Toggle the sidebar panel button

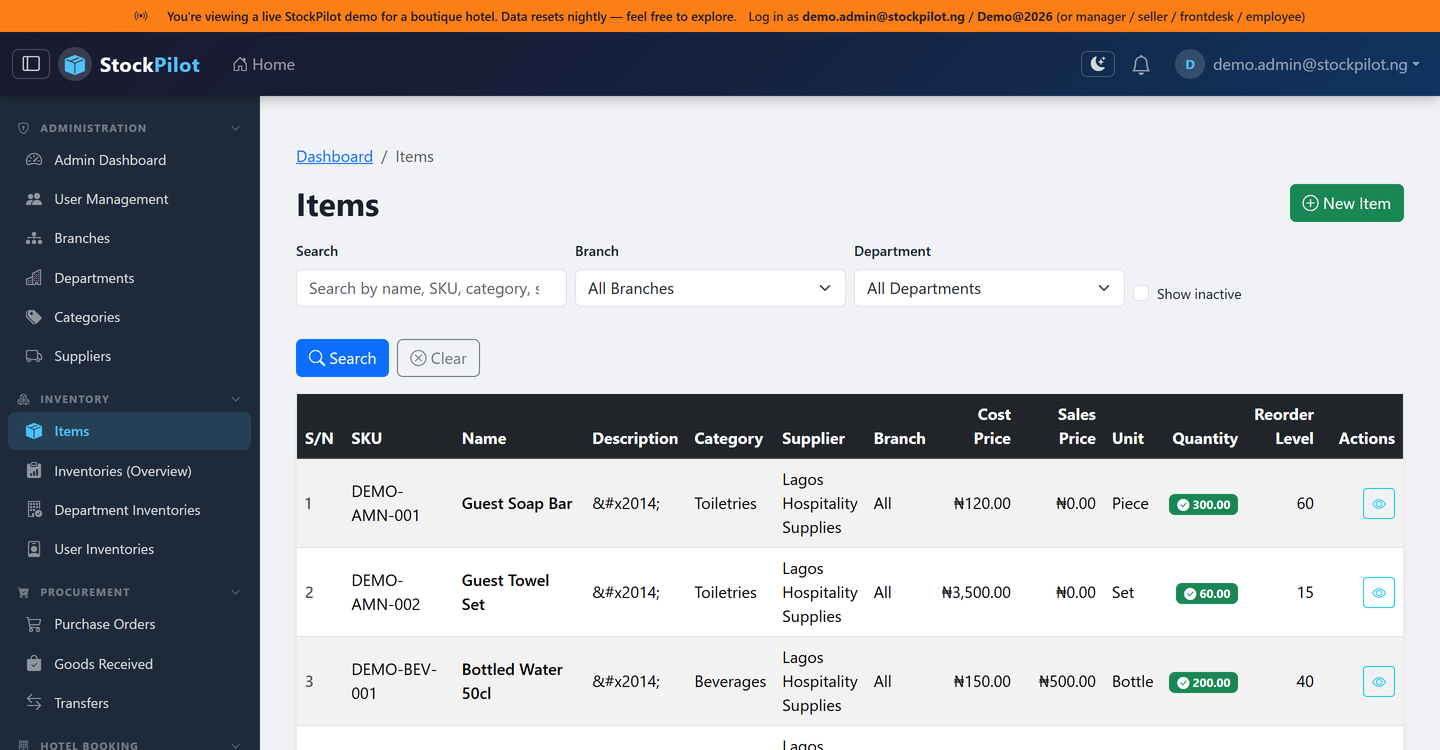(31, 64)
